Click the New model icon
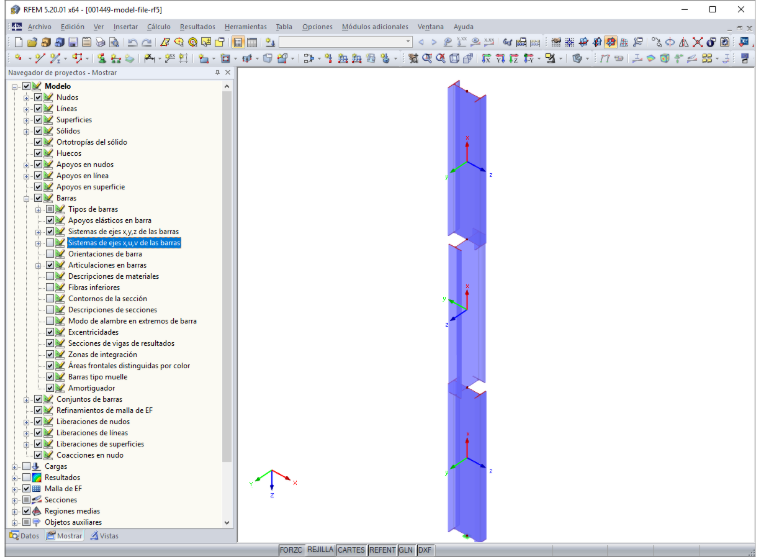Viewport: 760px width, 557px height. [x=18, y=42]
